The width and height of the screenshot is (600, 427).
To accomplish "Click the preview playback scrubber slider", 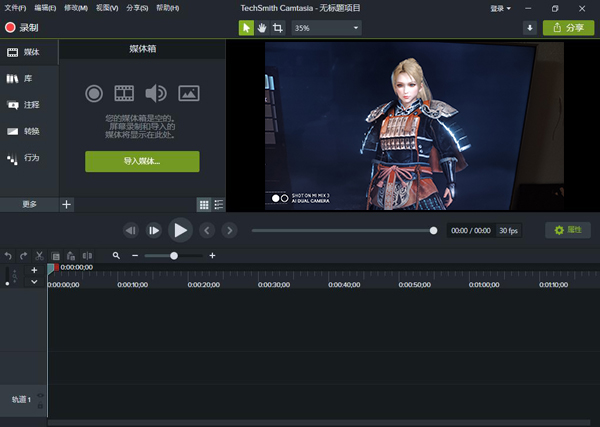I will tap(344, 231).
